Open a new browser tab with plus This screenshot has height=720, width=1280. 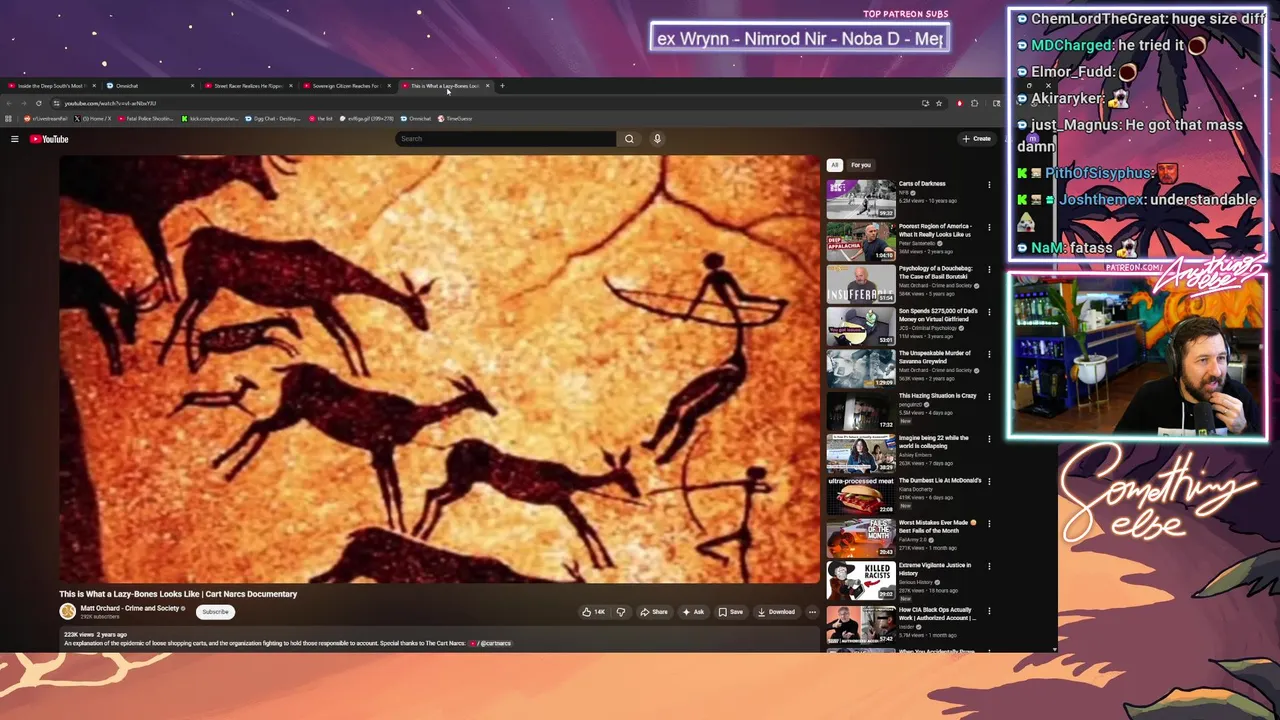502,86
